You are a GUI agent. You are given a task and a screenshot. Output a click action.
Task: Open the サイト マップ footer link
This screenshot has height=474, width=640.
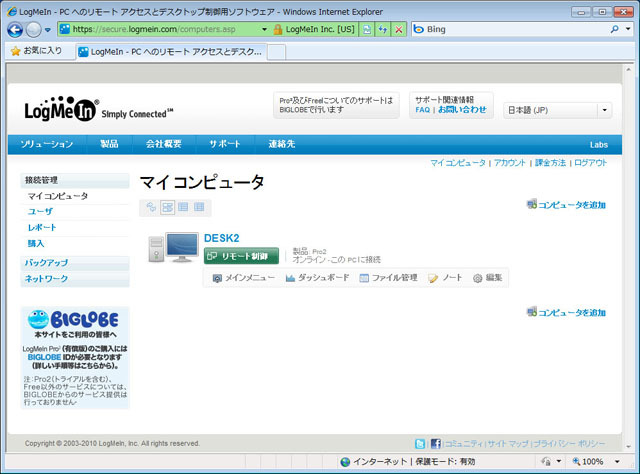point(508,444)
